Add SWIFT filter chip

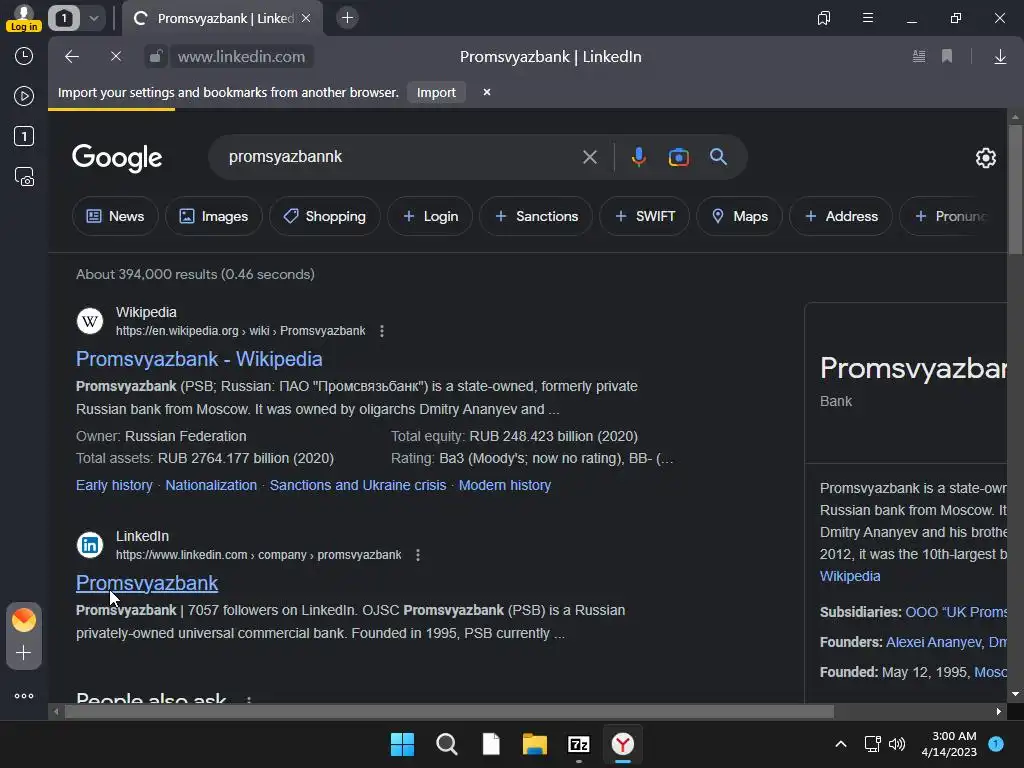pyautogui.click(x=645, y=216)
